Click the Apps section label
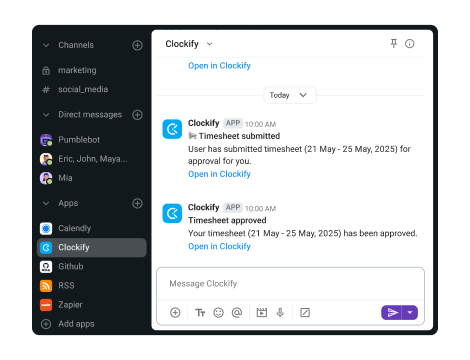The image size is (470, 360). 68,203
